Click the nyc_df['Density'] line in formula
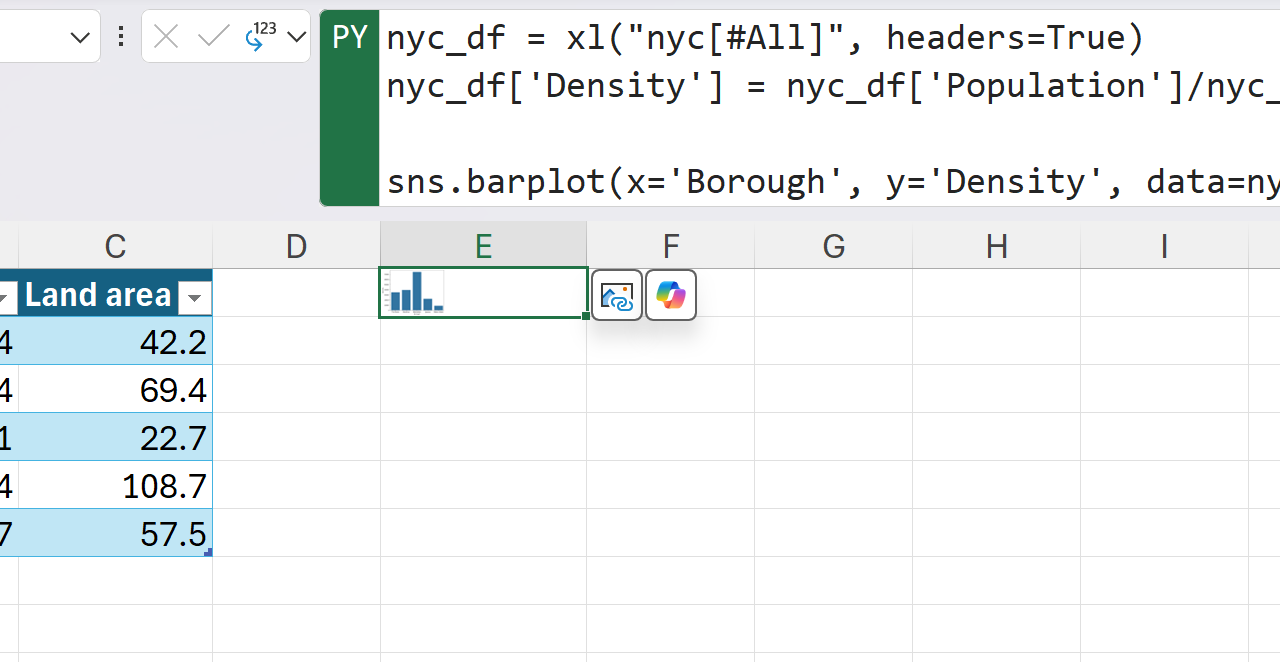The width and height of the screenshot is (1280, 662). [x=833, y=86]
